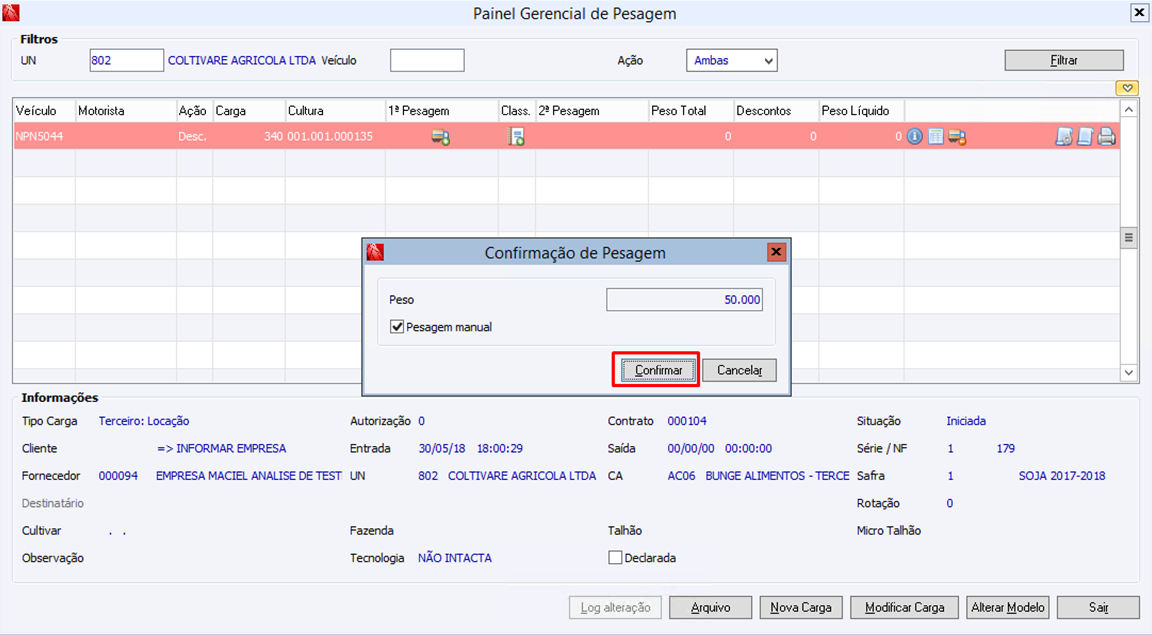
Task: Click the UN input field with 802
Action: point(126,60)
